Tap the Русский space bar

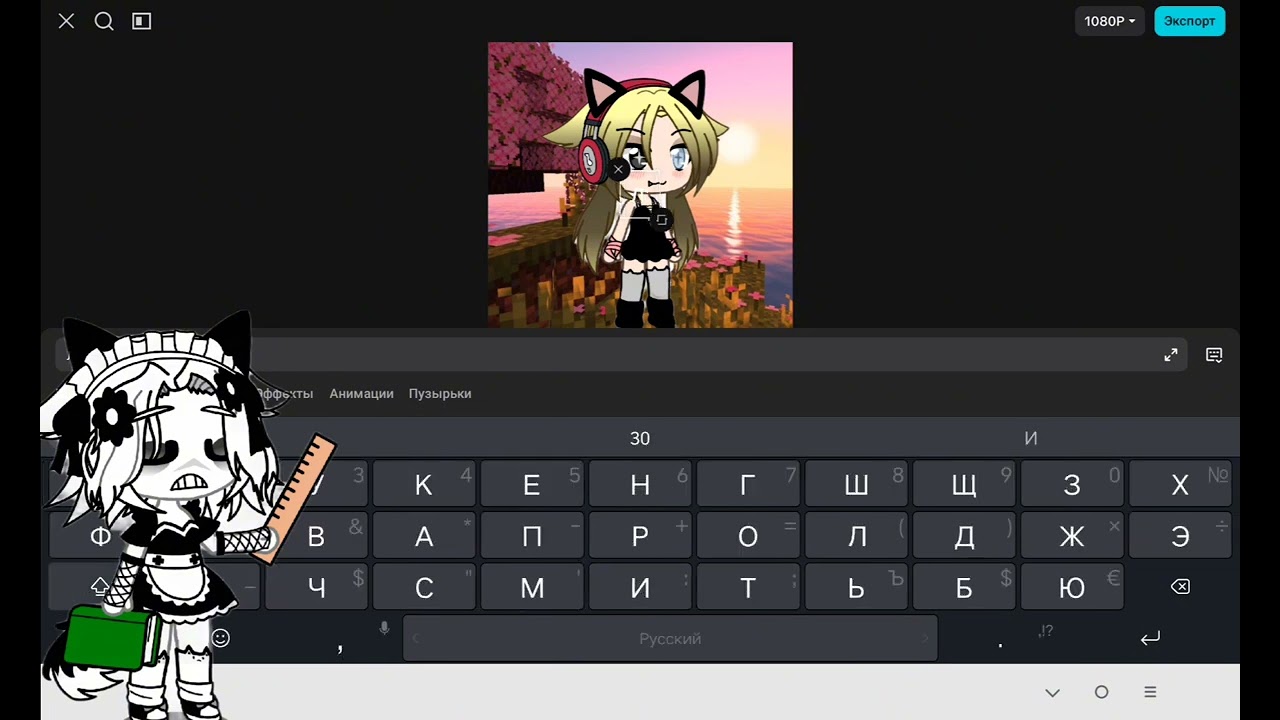pos(670,638)
